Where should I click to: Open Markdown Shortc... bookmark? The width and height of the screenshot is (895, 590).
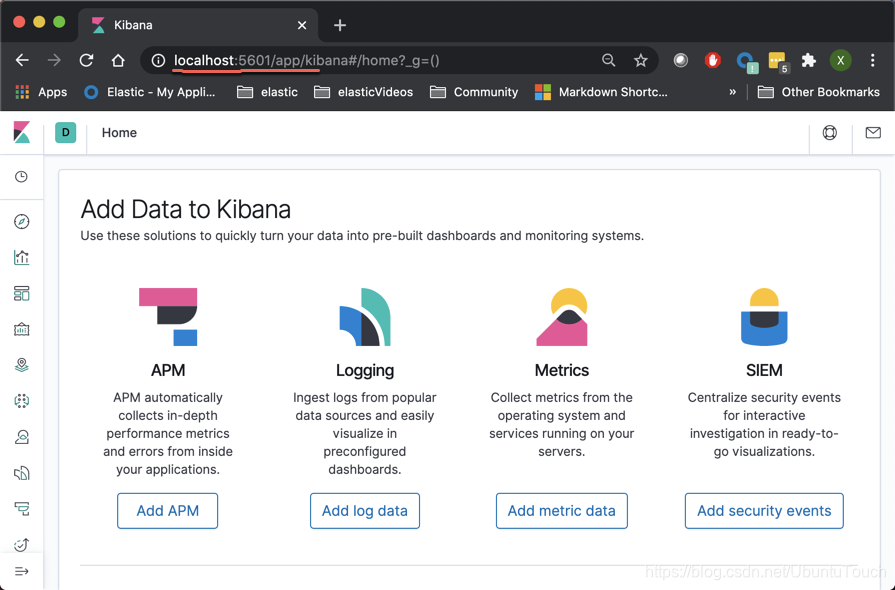point(601,92)
